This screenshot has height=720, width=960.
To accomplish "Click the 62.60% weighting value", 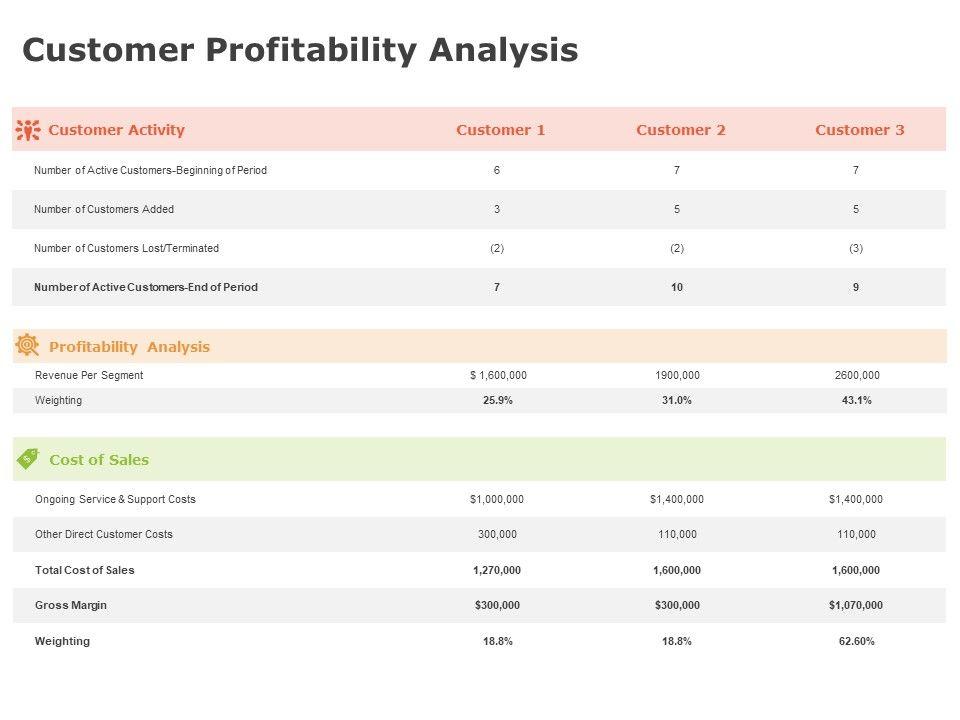I will click(856, 641).
